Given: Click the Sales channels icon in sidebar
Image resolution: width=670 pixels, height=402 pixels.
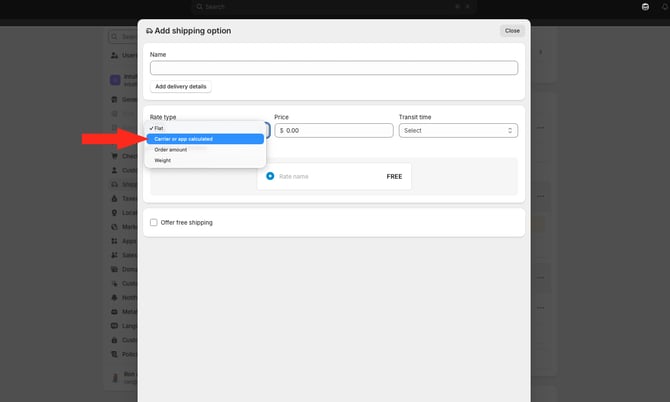Looking at the screenshot, I should pos(114,255).
